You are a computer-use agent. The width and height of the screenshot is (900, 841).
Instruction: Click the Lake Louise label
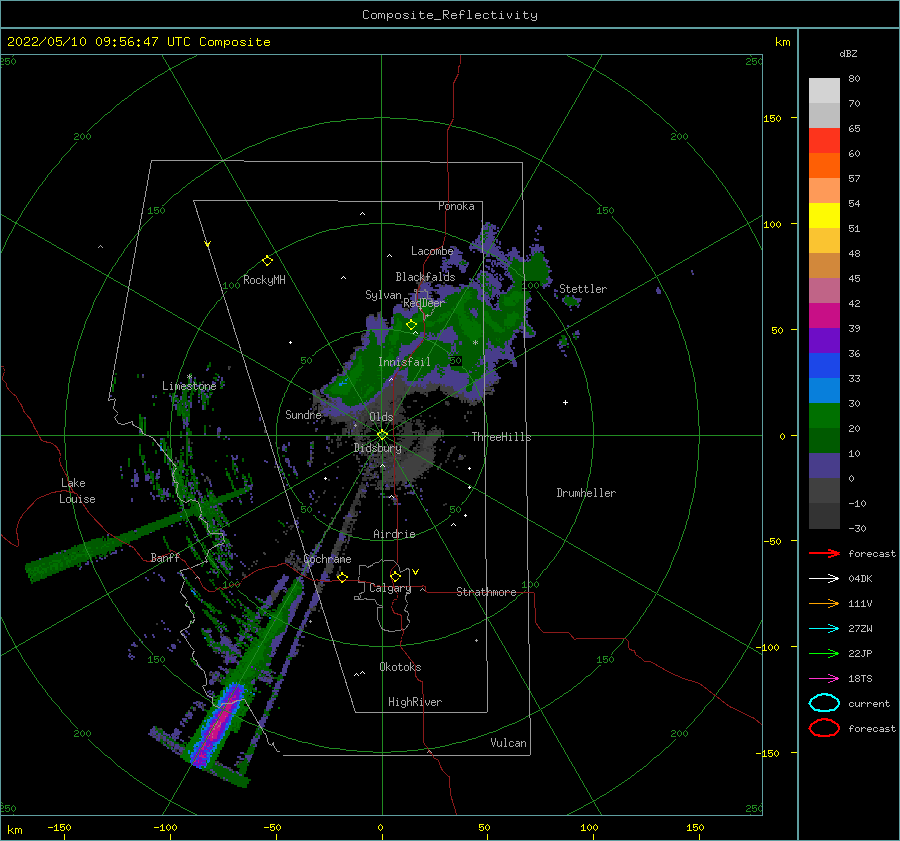coord(77,491)
